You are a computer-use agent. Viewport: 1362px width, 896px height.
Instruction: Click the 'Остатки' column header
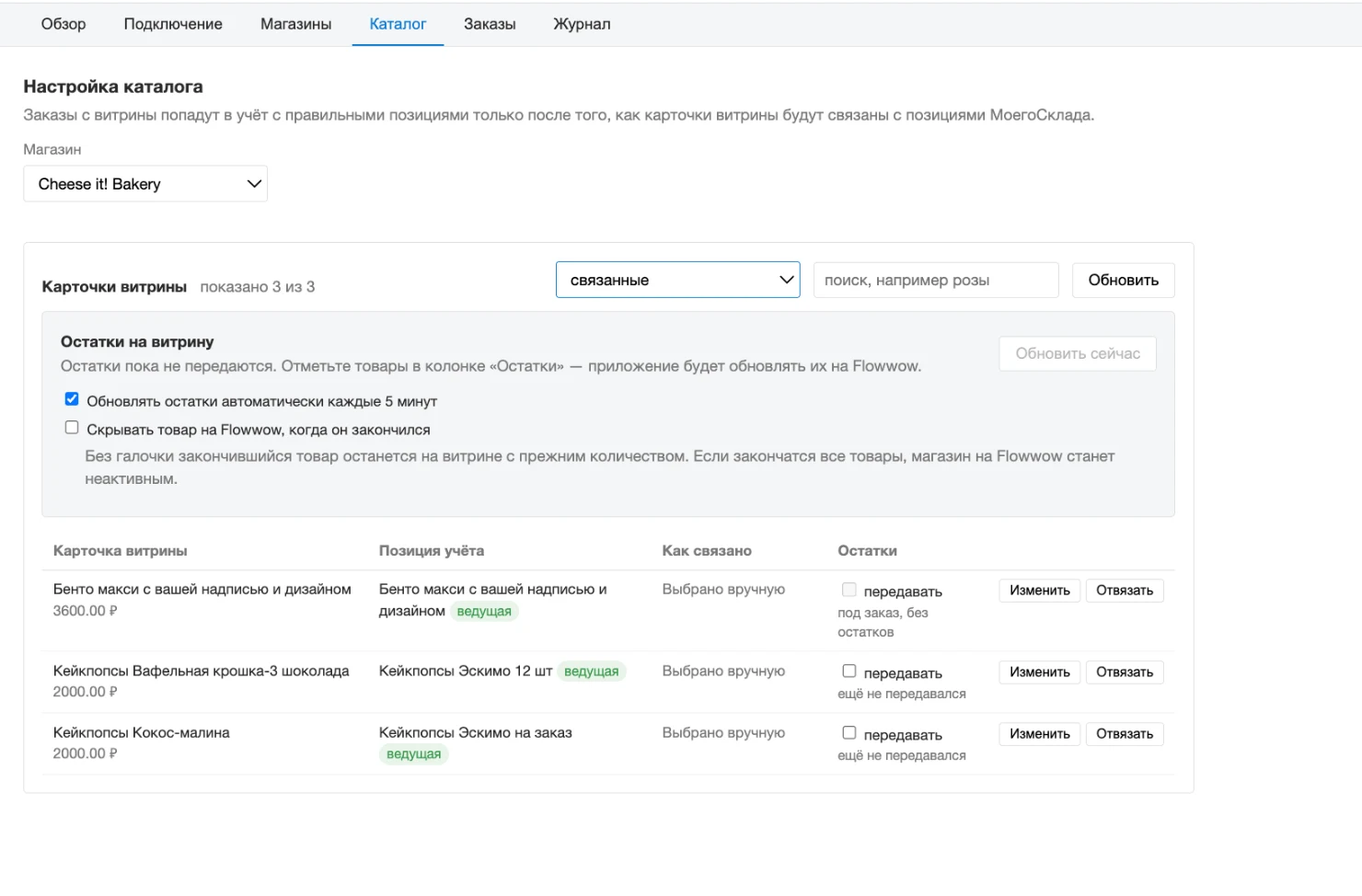[867, 551]
